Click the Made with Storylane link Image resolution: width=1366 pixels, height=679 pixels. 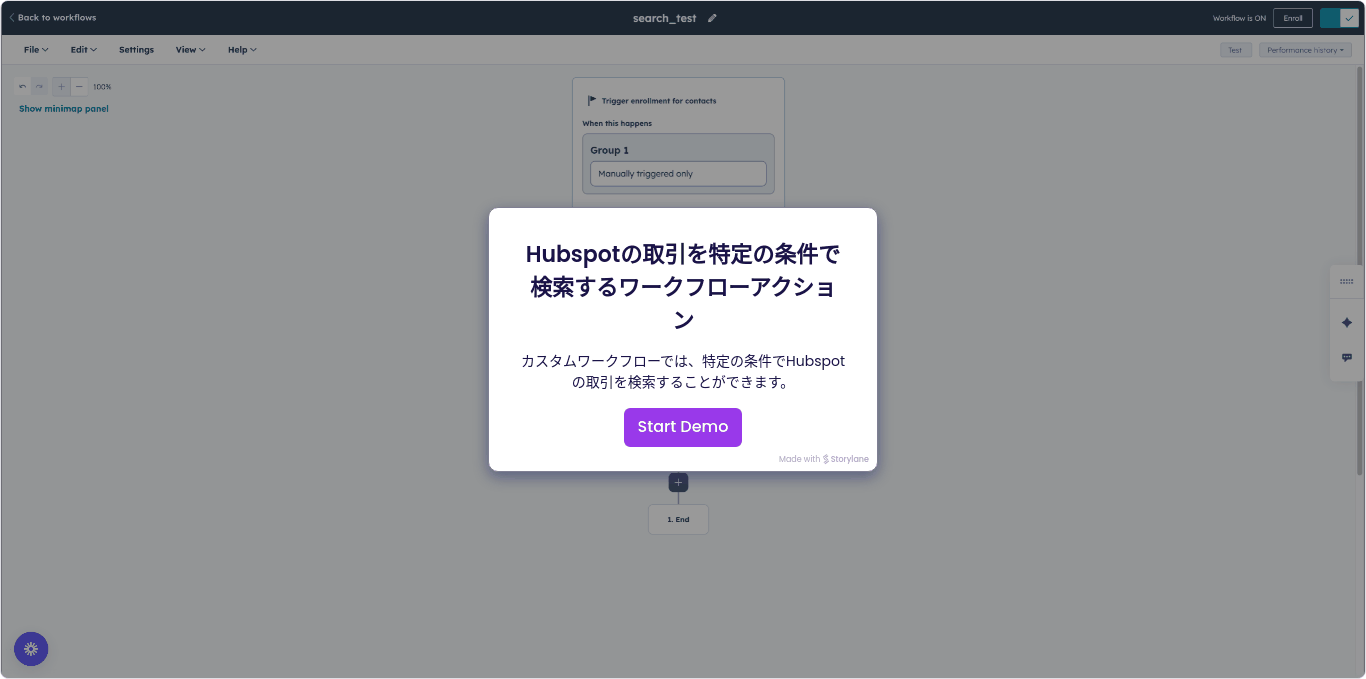(824, 460)
